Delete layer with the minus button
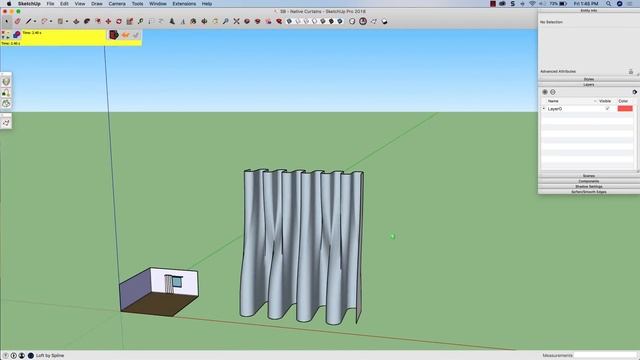The height and width of the screenshot is (360, 640). pyautogui.click(x=553, y=92)
